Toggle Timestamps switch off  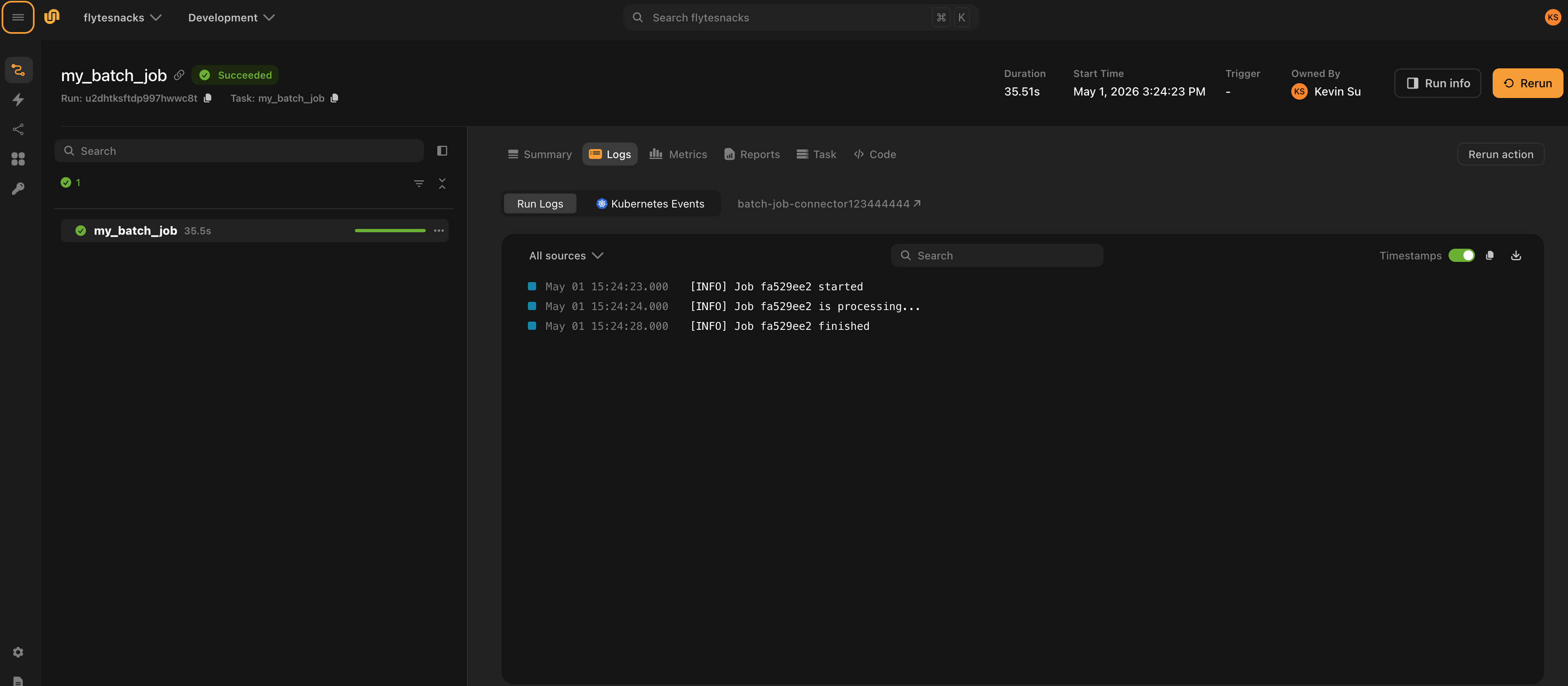(x=1461, y=256)
